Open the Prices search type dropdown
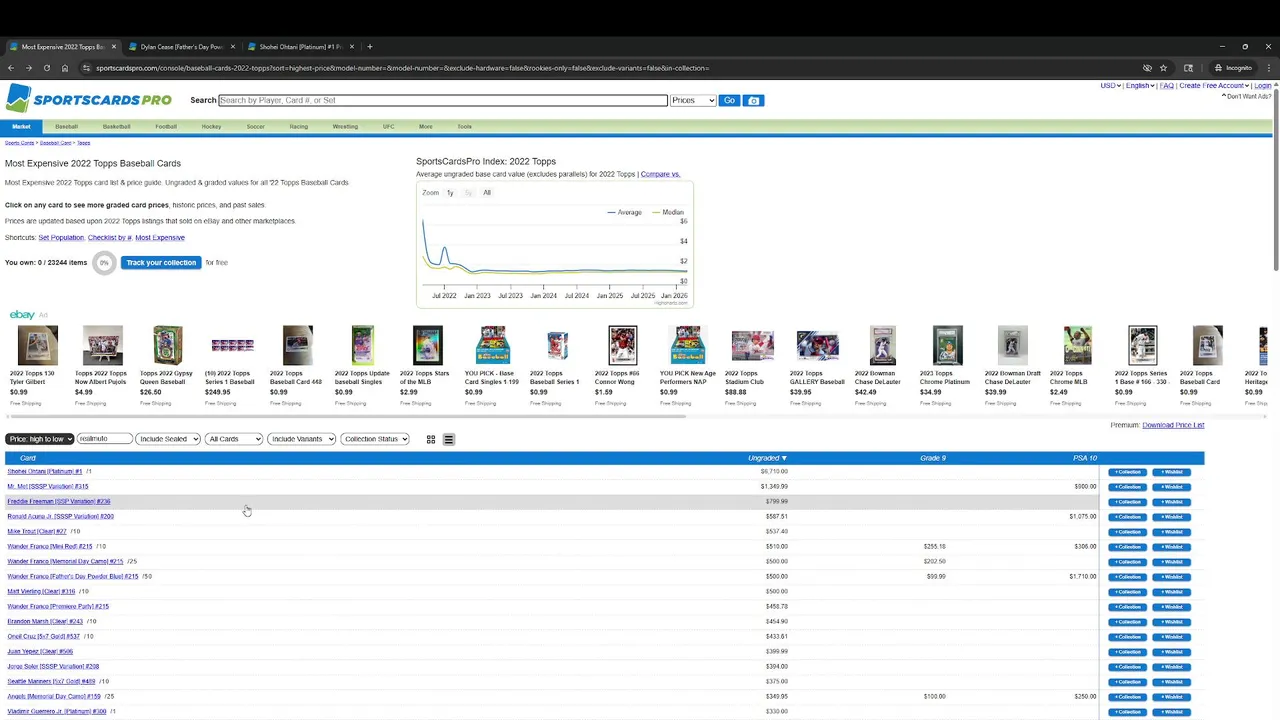Screen dimensions: 1280x720 (693, 100)
